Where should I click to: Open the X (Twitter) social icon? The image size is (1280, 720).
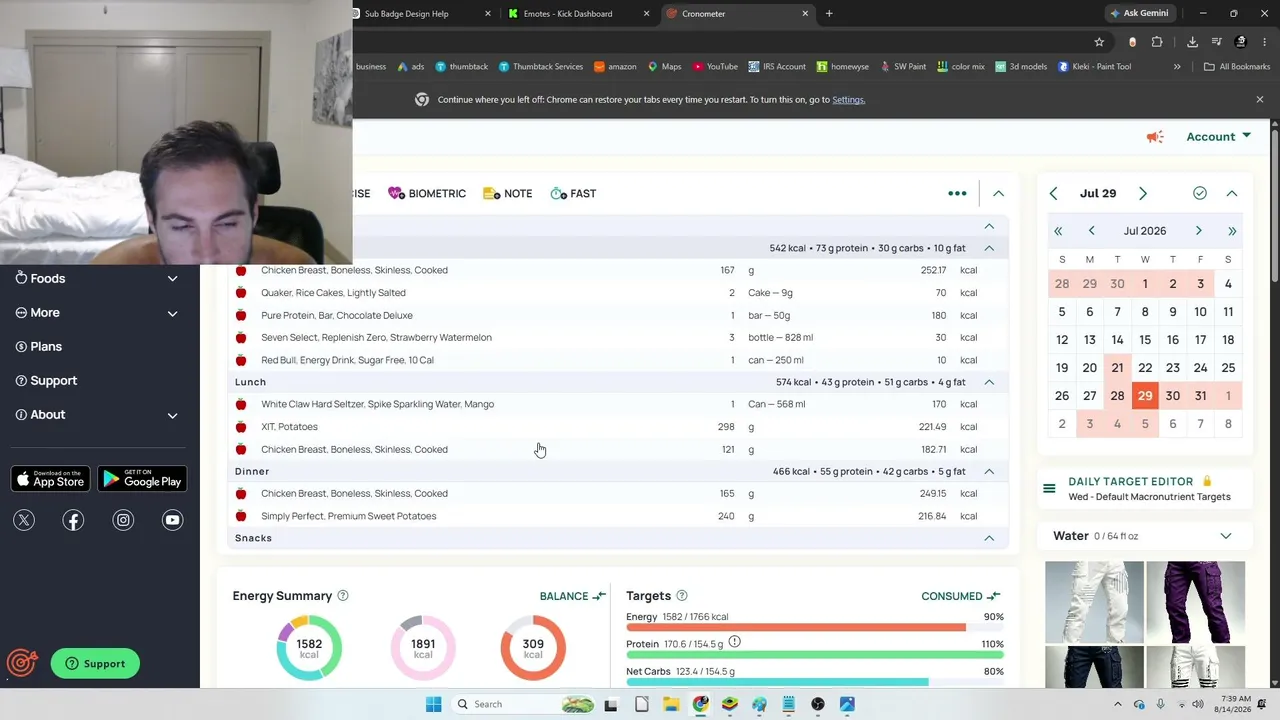pos(24,520)
